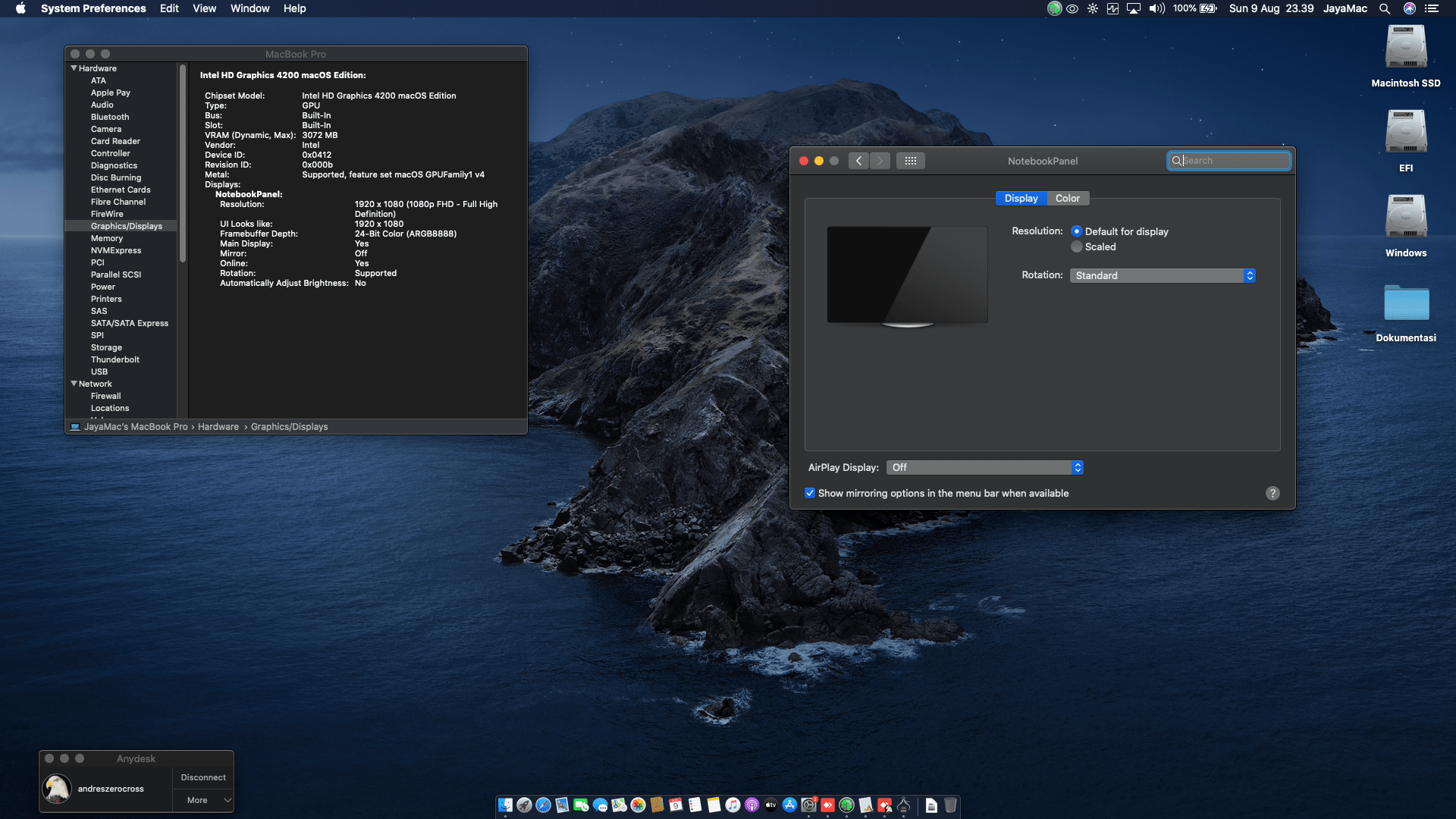Click the back arrow in the NotebookPanel window
The height and width of the screenshot is (819, 1456).
pyautogui.click(x=858, y=161)
